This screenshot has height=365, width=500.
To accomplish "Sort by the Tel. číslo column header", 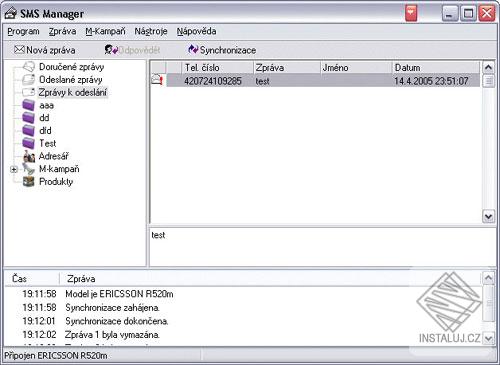I will (218, 68).
